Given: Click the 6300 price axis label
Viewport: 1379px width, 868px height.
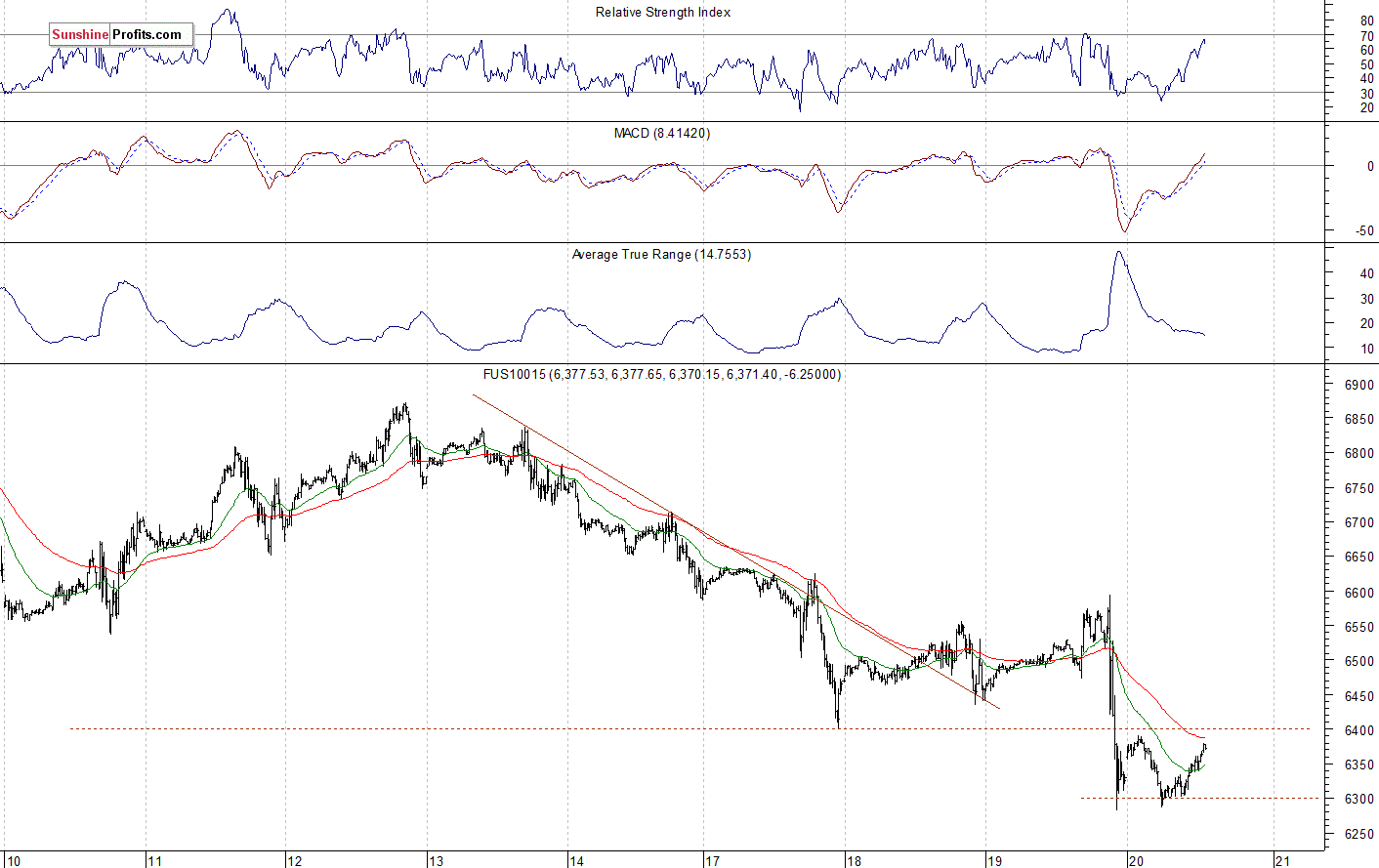Looking at the screenshot, I should coord(1358,800).
